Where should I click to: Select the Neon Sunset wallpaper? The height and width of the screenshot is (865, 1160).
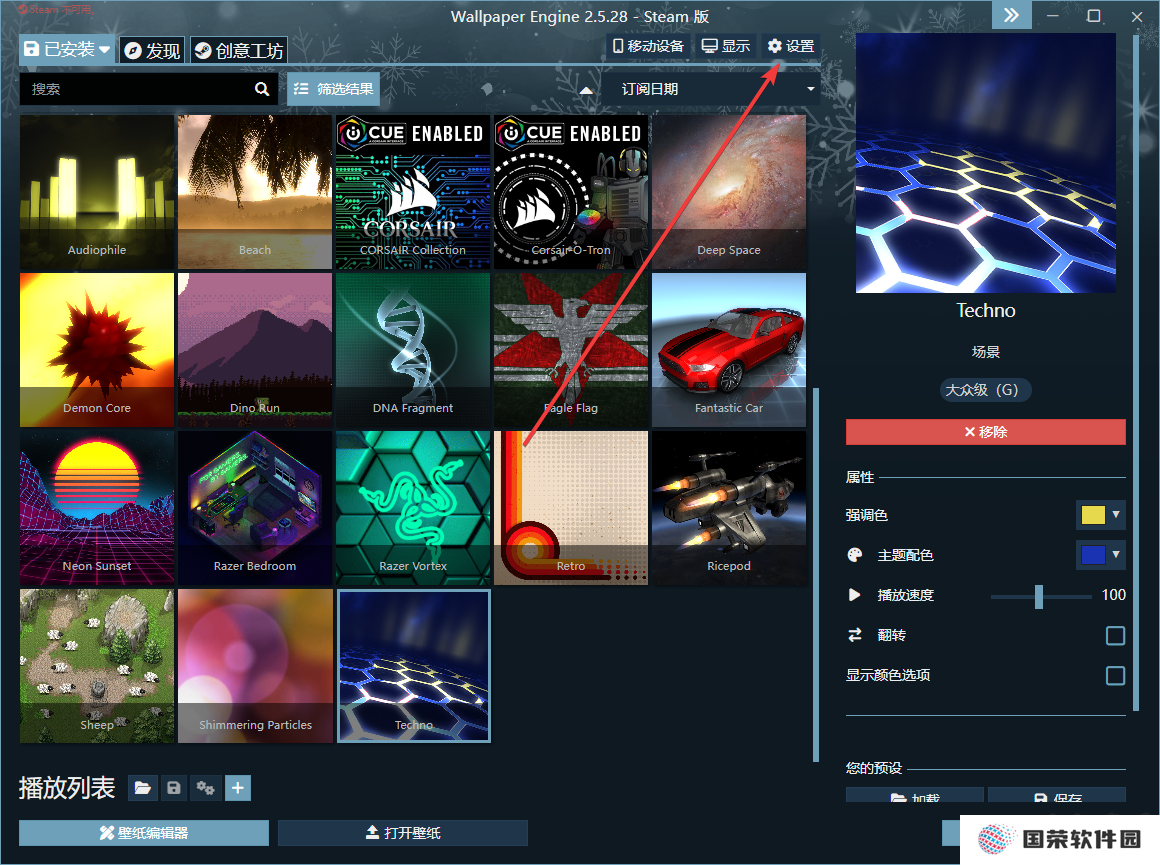click(97, 508)
